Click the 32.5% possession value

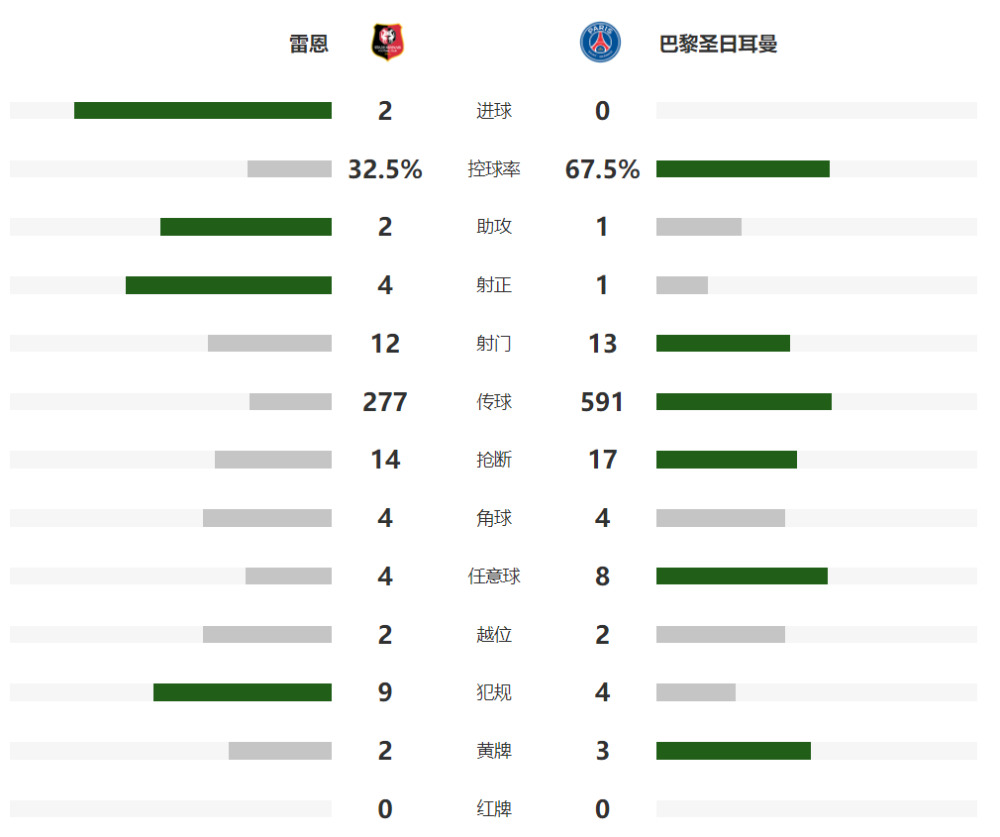[x=385, y=169]
